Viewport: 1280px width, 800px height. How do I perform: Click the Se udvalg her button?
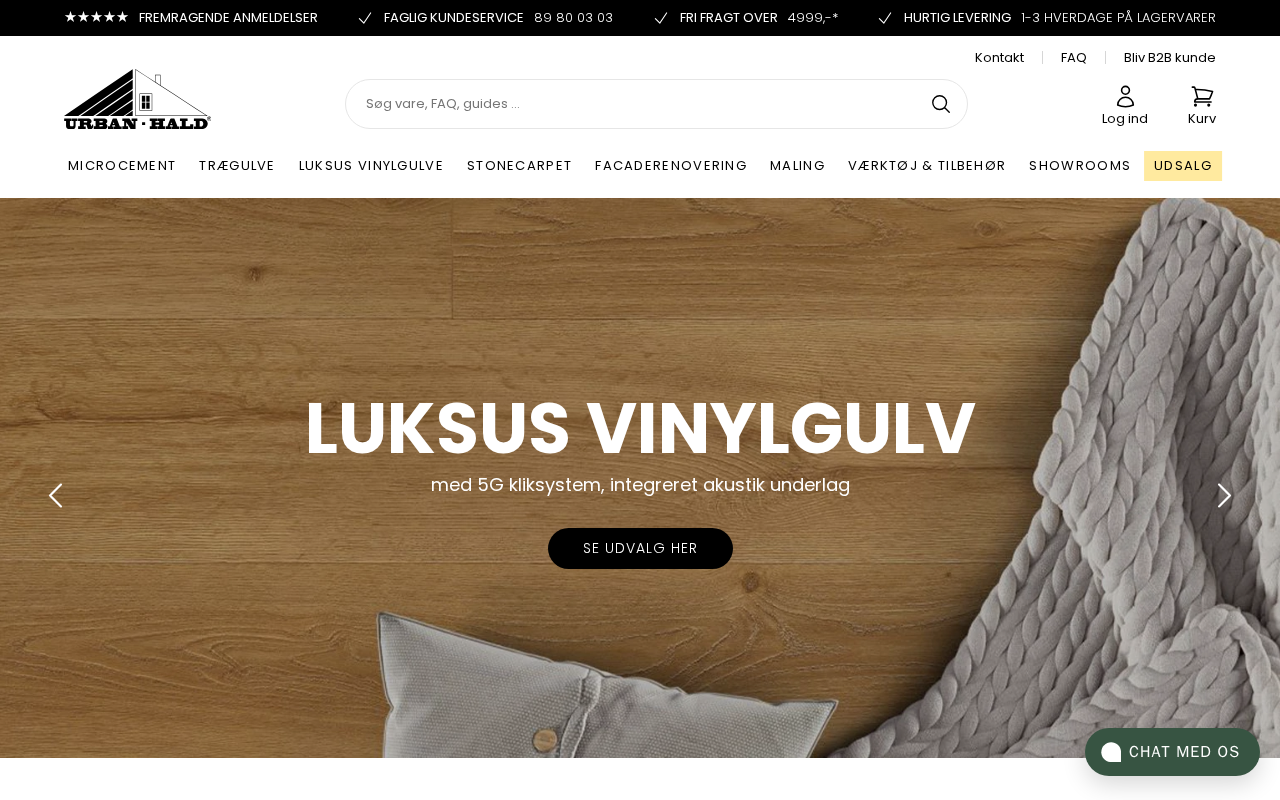click(640, 548)
